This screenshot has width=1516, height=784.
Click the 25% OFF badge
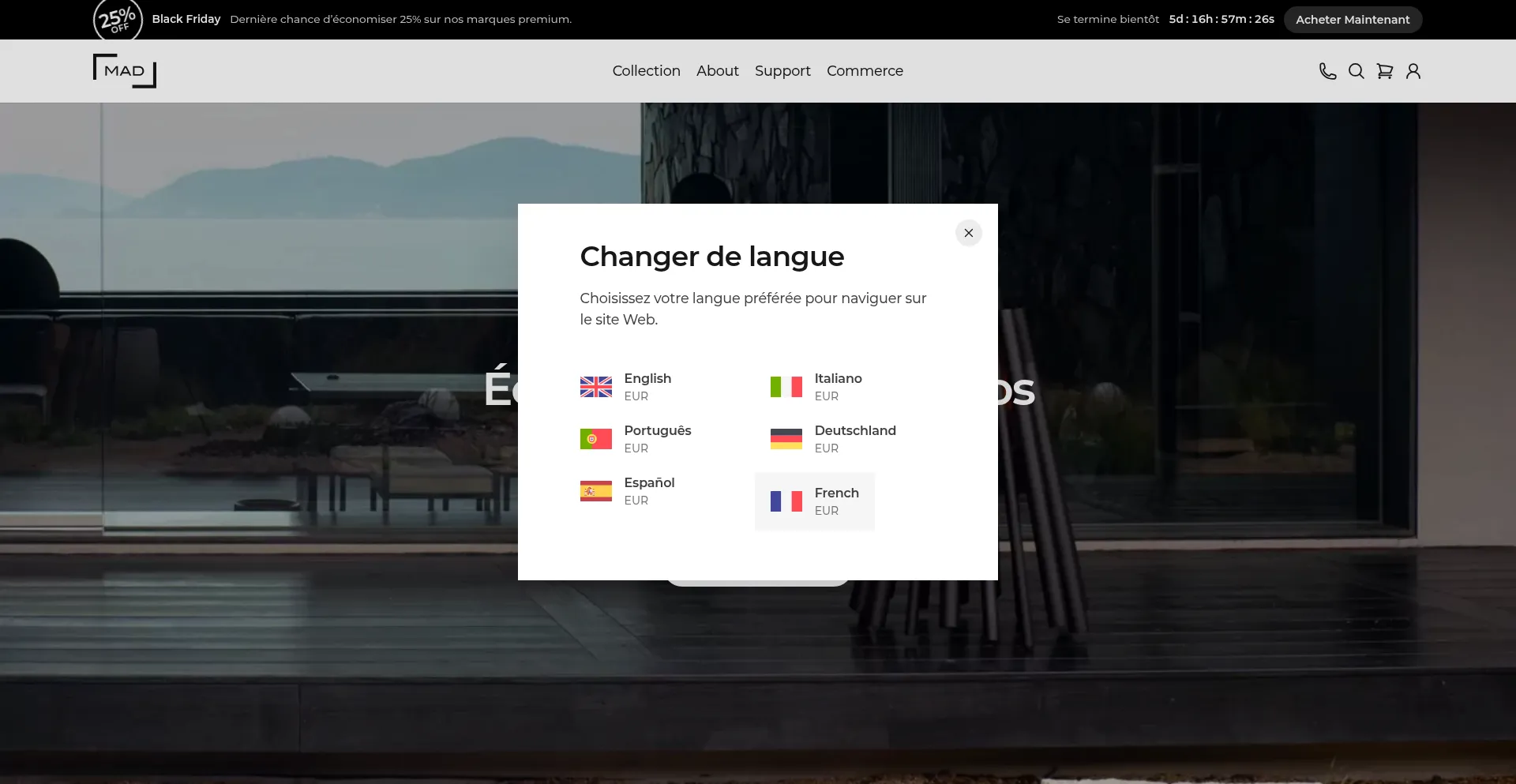click(118, 20)
